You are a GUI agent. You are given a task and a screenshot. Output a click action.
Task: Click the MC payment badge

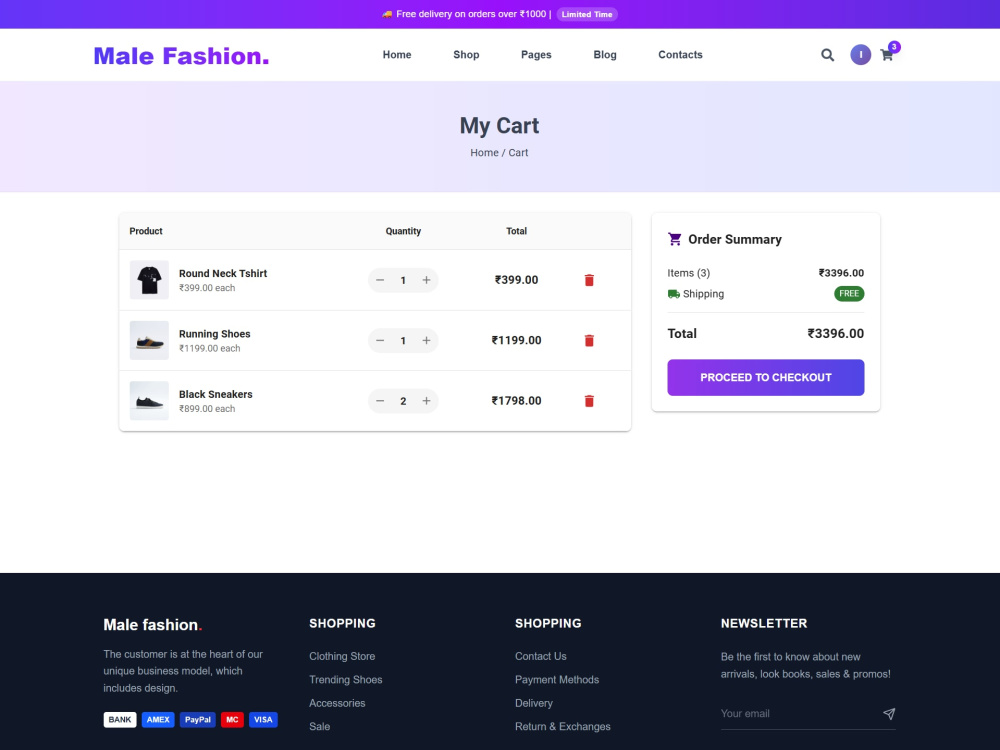point(232,720)
